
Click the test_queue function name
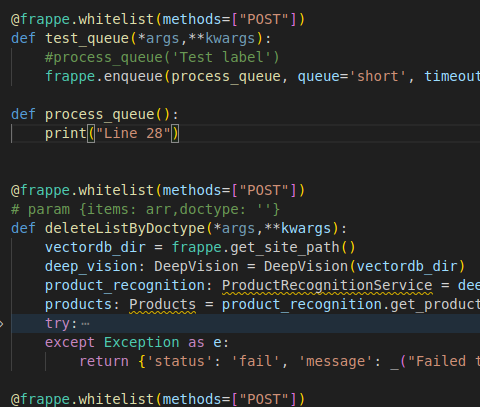click(87, 38)
